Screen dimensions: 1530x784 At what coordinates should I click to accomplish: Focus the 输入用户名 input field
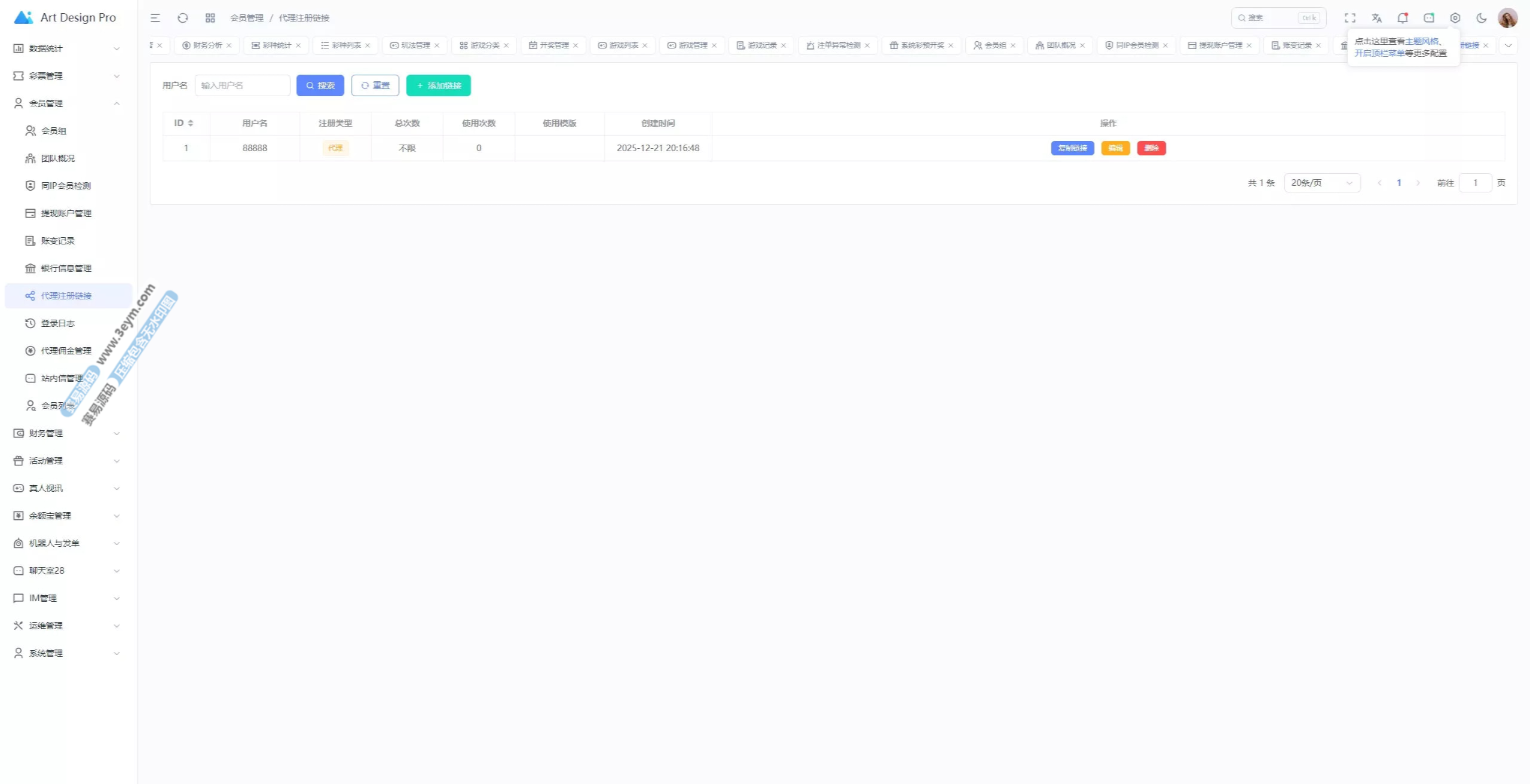click(242, 85)
